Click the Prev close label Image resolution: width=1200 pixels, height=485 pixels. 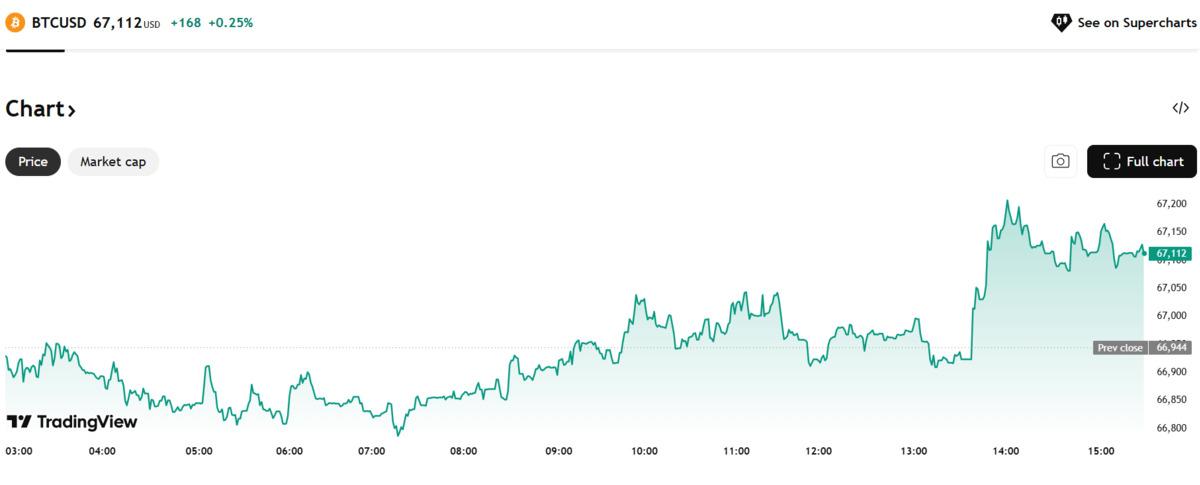[x=1119, y=347]
